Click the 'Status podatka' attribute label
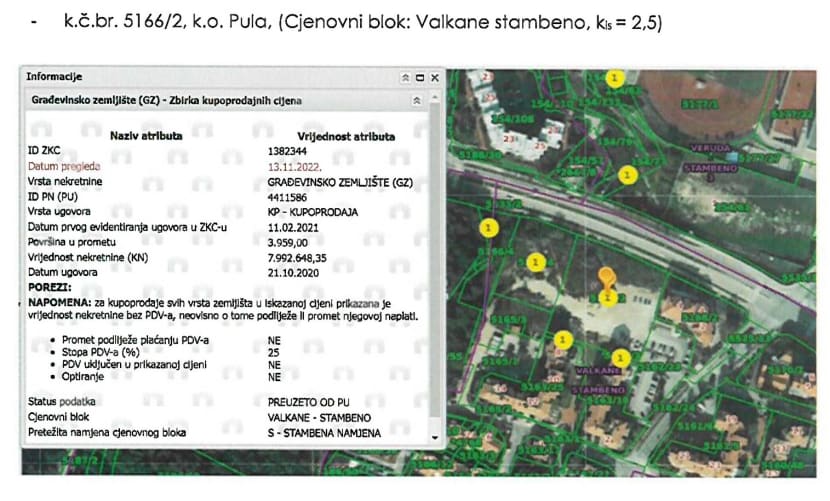 (x=61, y=401)
